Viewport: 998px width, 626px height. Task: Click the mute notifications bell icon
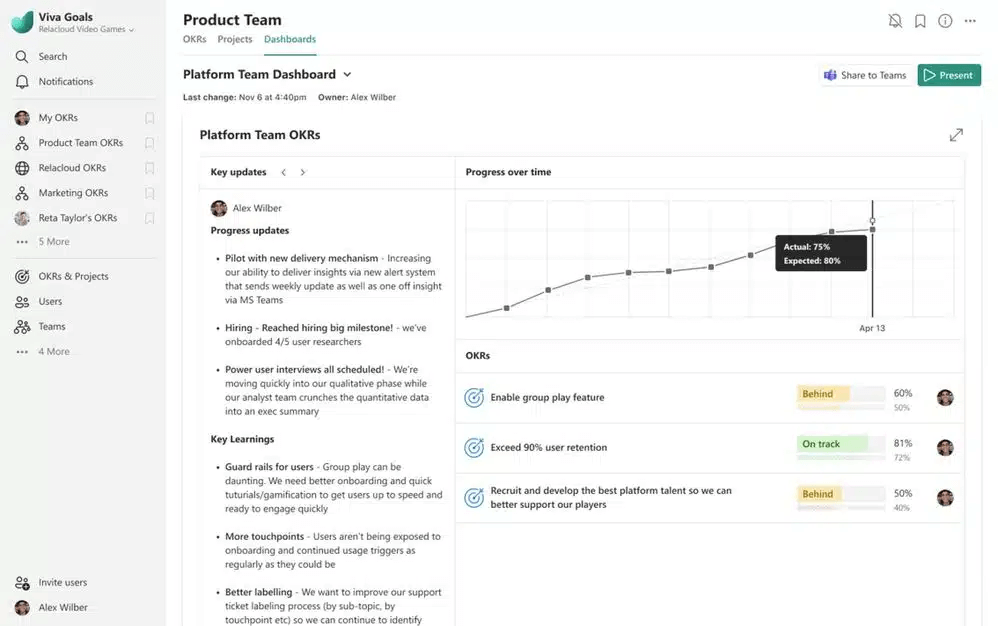[x=895, y=21]
